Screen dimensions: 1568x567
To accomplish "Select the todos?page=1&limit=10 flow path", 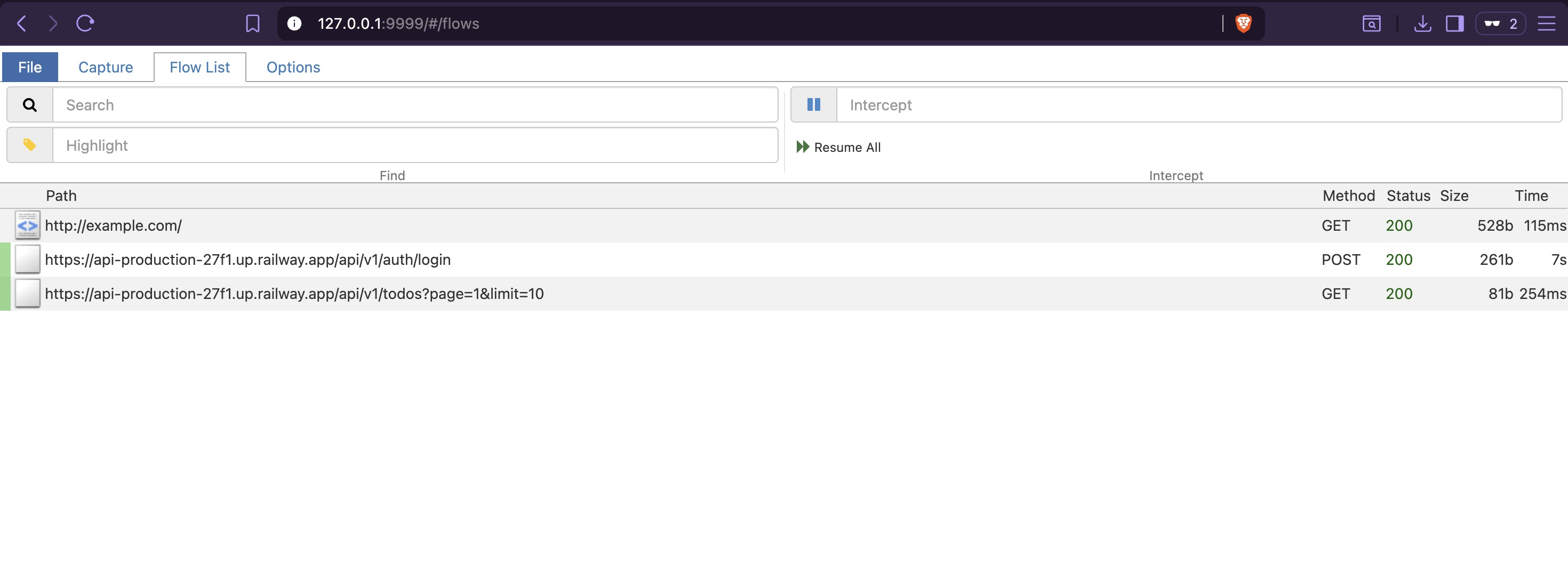I will click(x=294, y=293).
